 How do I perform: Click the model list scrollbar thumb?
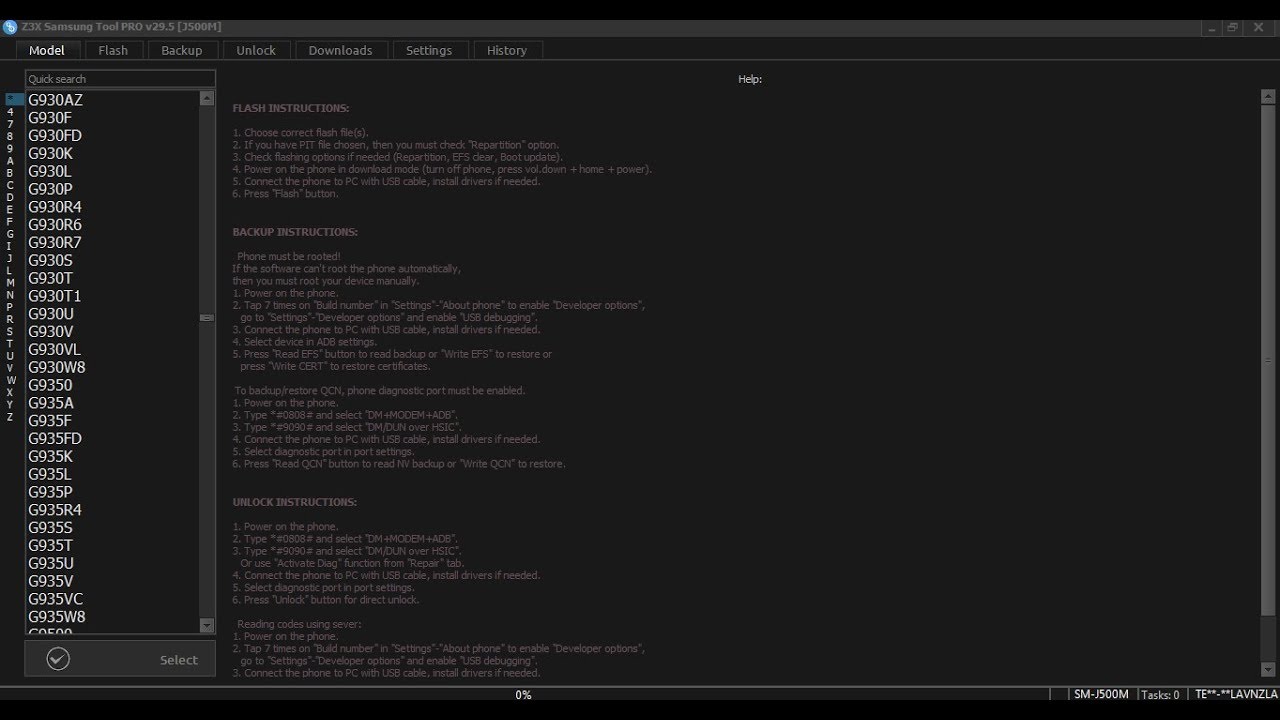[x=207, y=318]
